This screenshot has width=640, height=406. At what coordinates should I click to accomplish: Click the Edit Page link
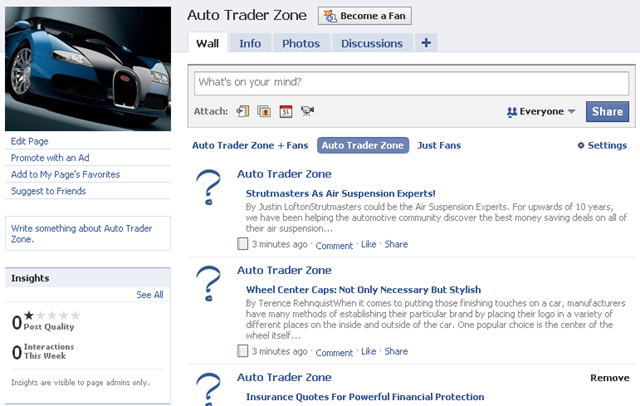29,141
